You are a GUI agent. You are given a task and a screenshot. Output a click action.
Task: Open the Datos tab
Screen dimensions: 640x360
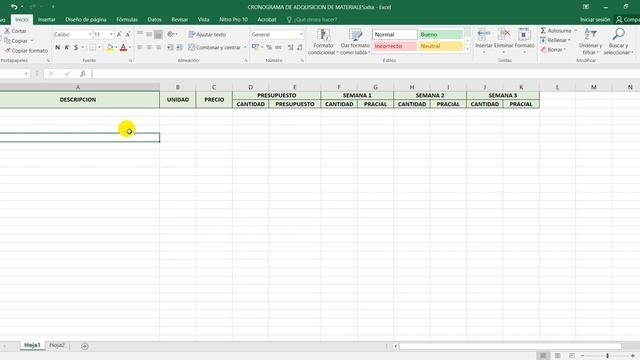pos(154,20)
